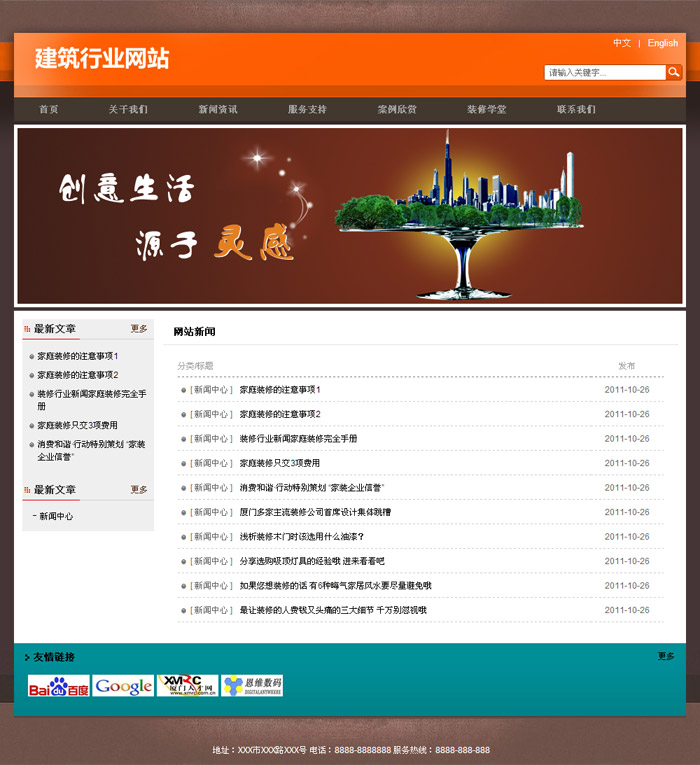Click the 建筑行业网站 site logo

point(102,58)
